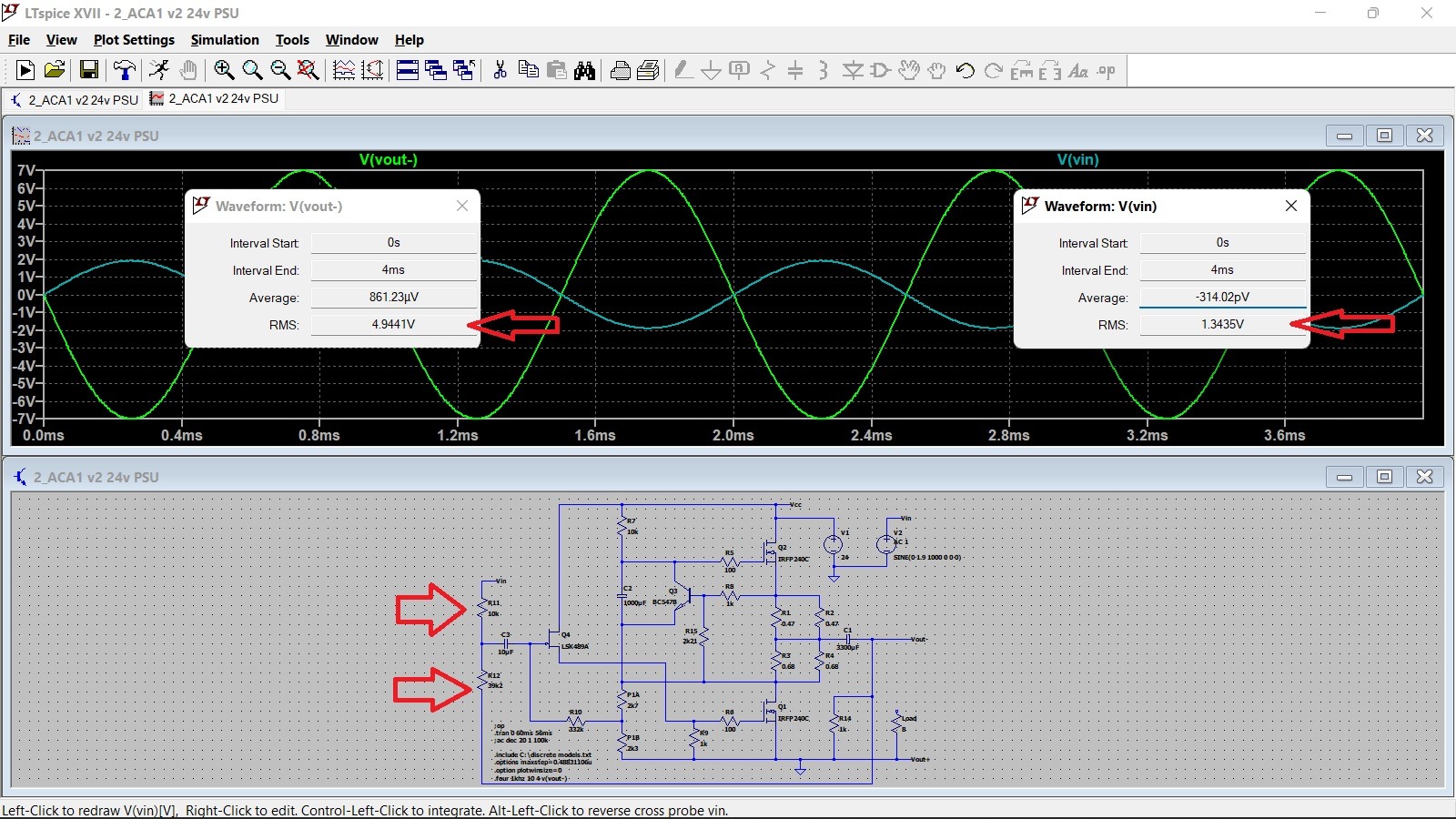Click the Print Setup icon

click(649, 70)
